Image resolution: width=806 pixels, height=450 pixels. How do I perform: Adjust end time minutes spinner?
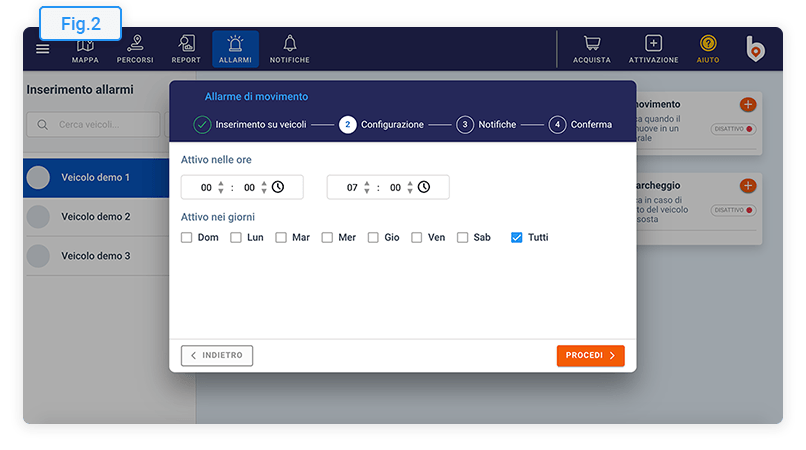(411, 187)
